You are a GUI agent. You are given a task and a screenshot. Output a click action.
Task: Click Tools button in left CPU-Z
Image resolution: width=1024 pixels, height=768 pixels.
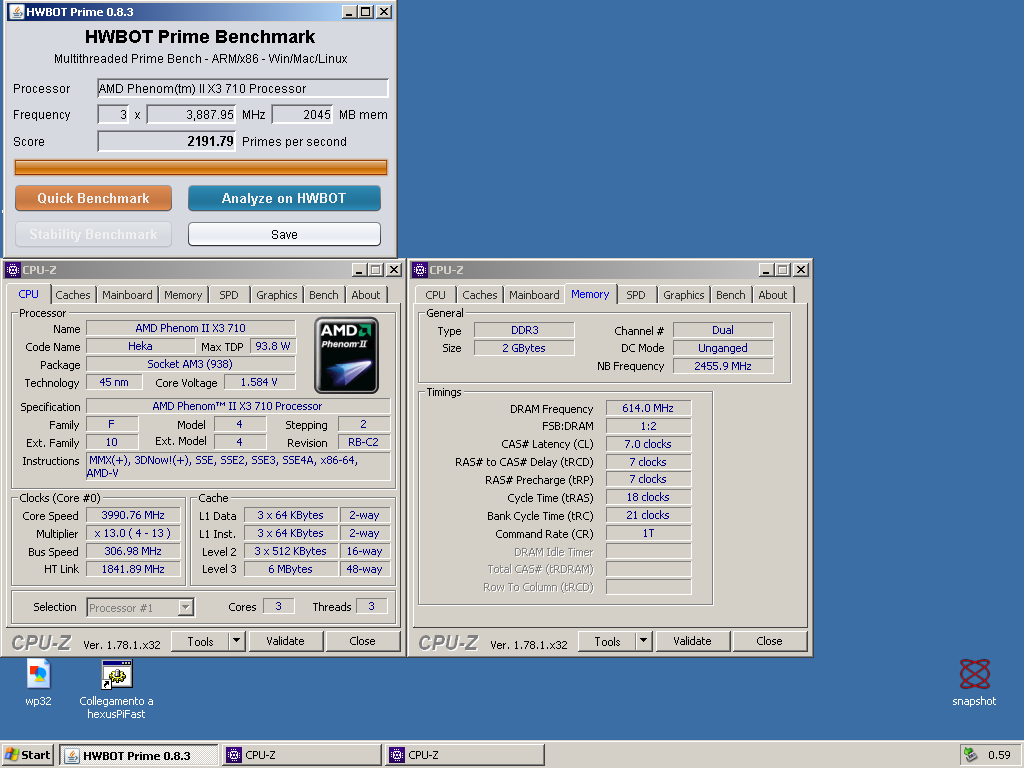(x=200, y=641)
